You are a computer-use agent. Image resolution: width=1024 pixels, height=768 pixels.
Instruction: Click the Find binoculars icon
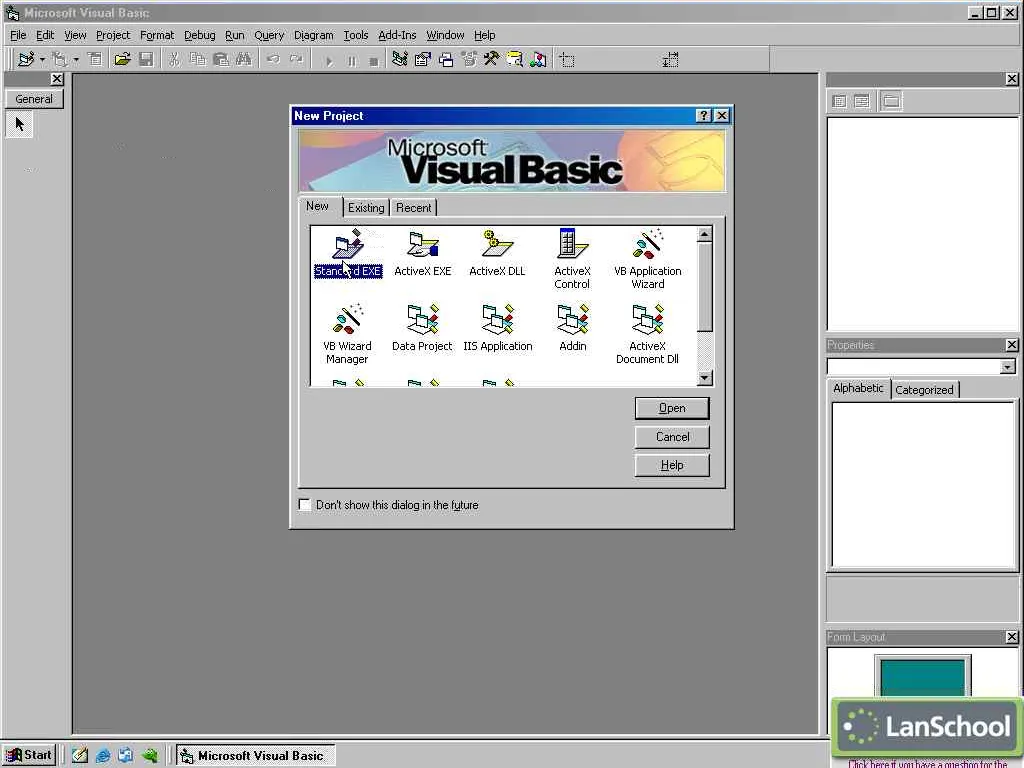click(x=244, y=60)
